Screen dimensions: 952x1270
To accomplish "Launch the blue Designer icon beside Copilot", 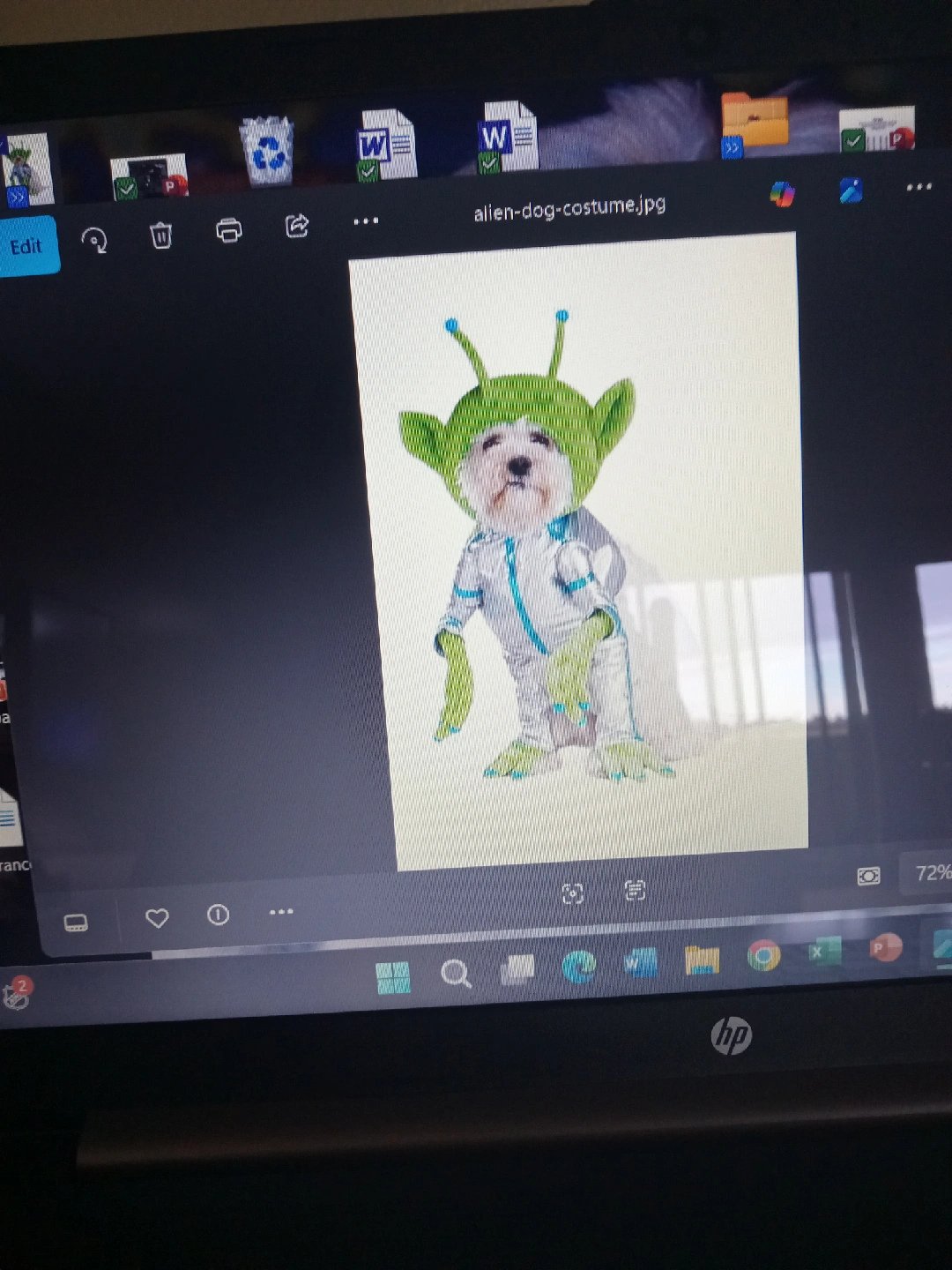I will (851, 190).
